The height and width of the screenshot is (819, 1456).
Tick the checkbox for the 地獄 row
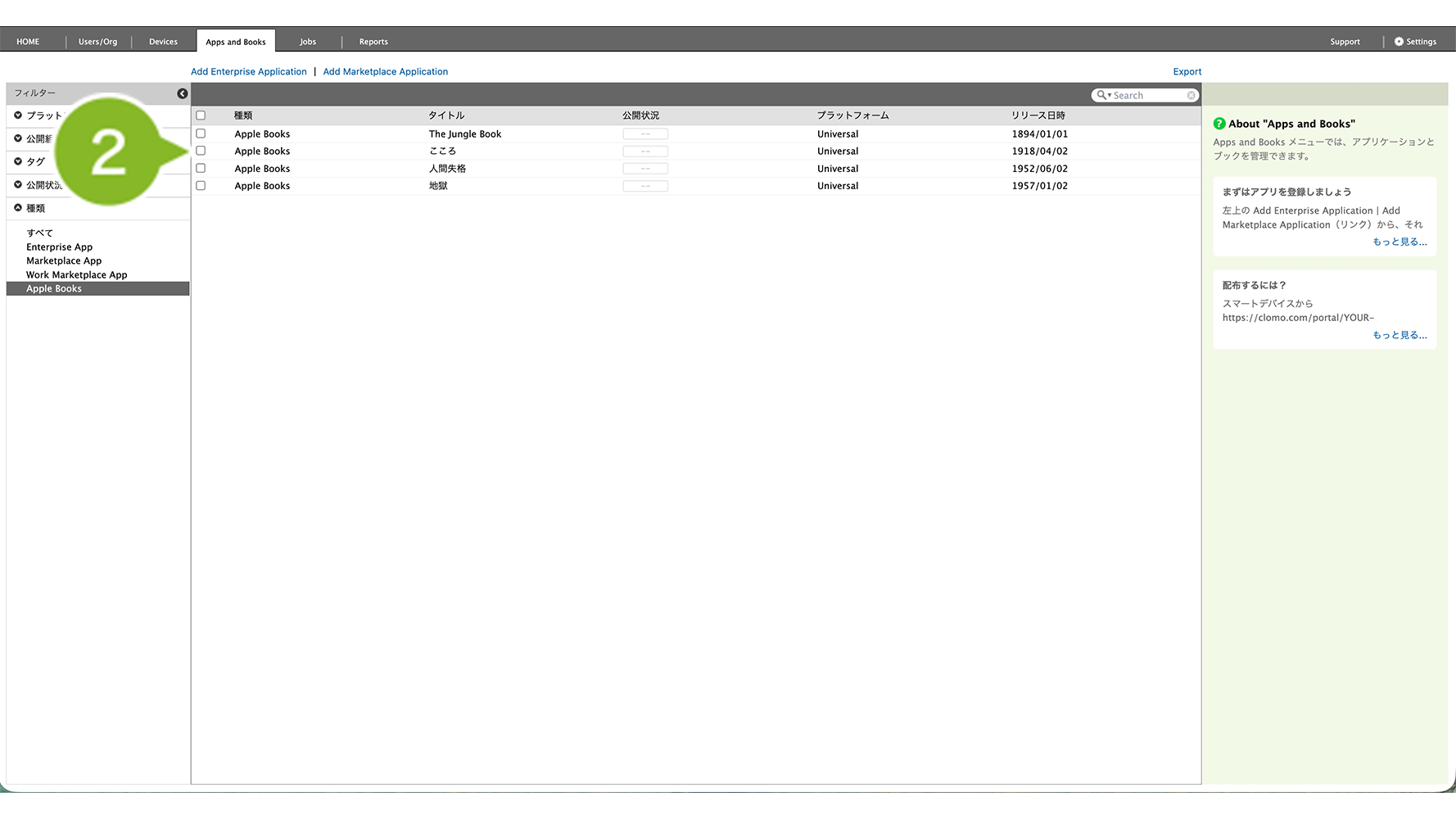click(201, 186)
